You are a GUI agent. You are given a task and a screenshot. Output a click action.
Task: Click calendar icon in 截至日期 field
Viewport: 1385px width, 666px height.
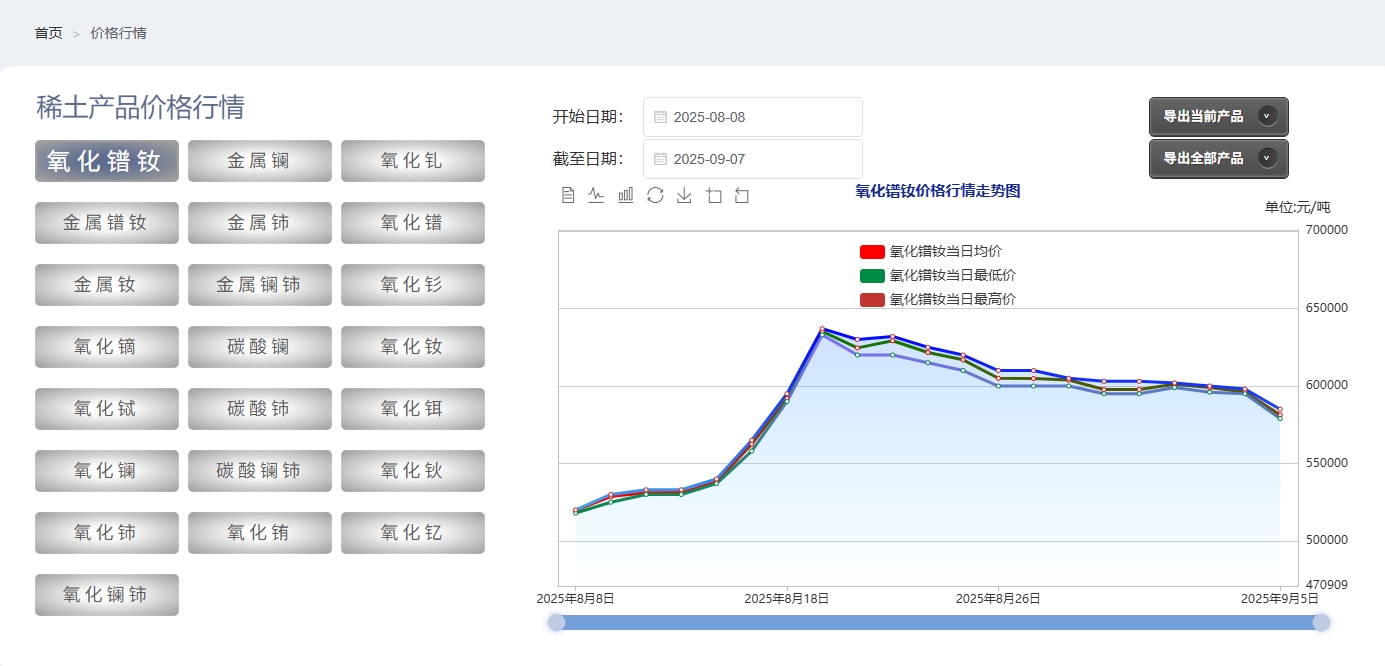660,159
